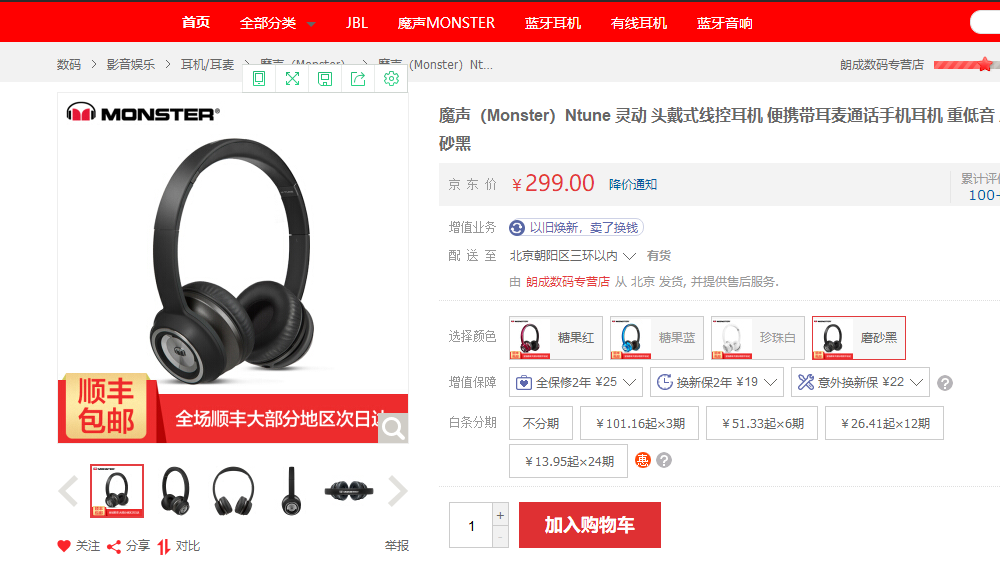Click the magnifier zoom icon on product image

coord(393,428)
